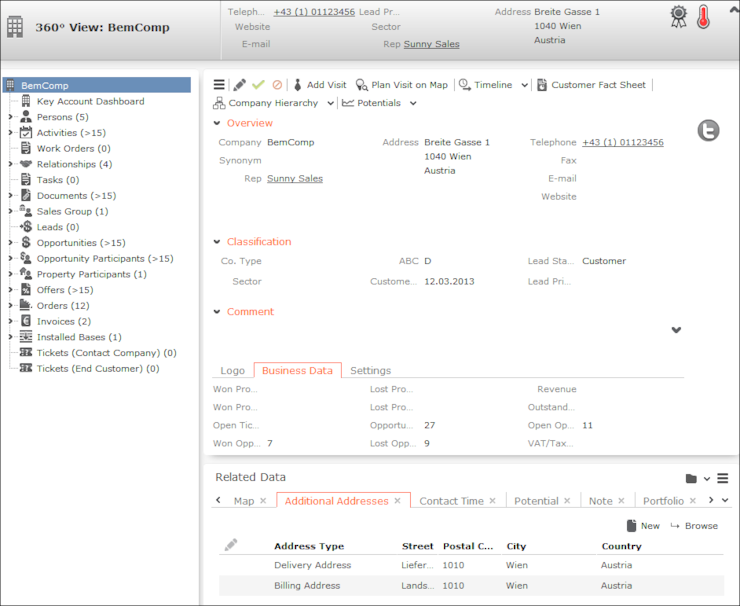740x606 pixels.
Task: Expand the Persons tree arrow
Action: tap(10, 117)
